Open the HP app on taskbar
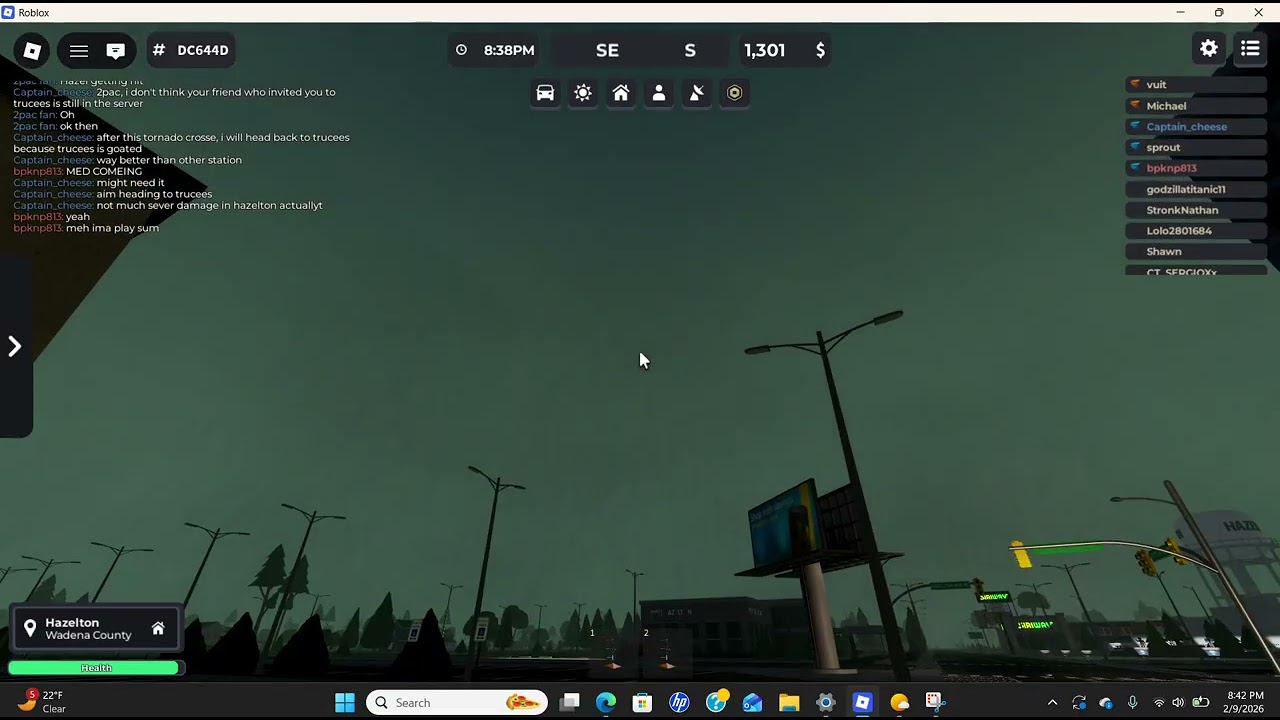Viewport: 1280px width, 720px height. click(x=680, y=703)
